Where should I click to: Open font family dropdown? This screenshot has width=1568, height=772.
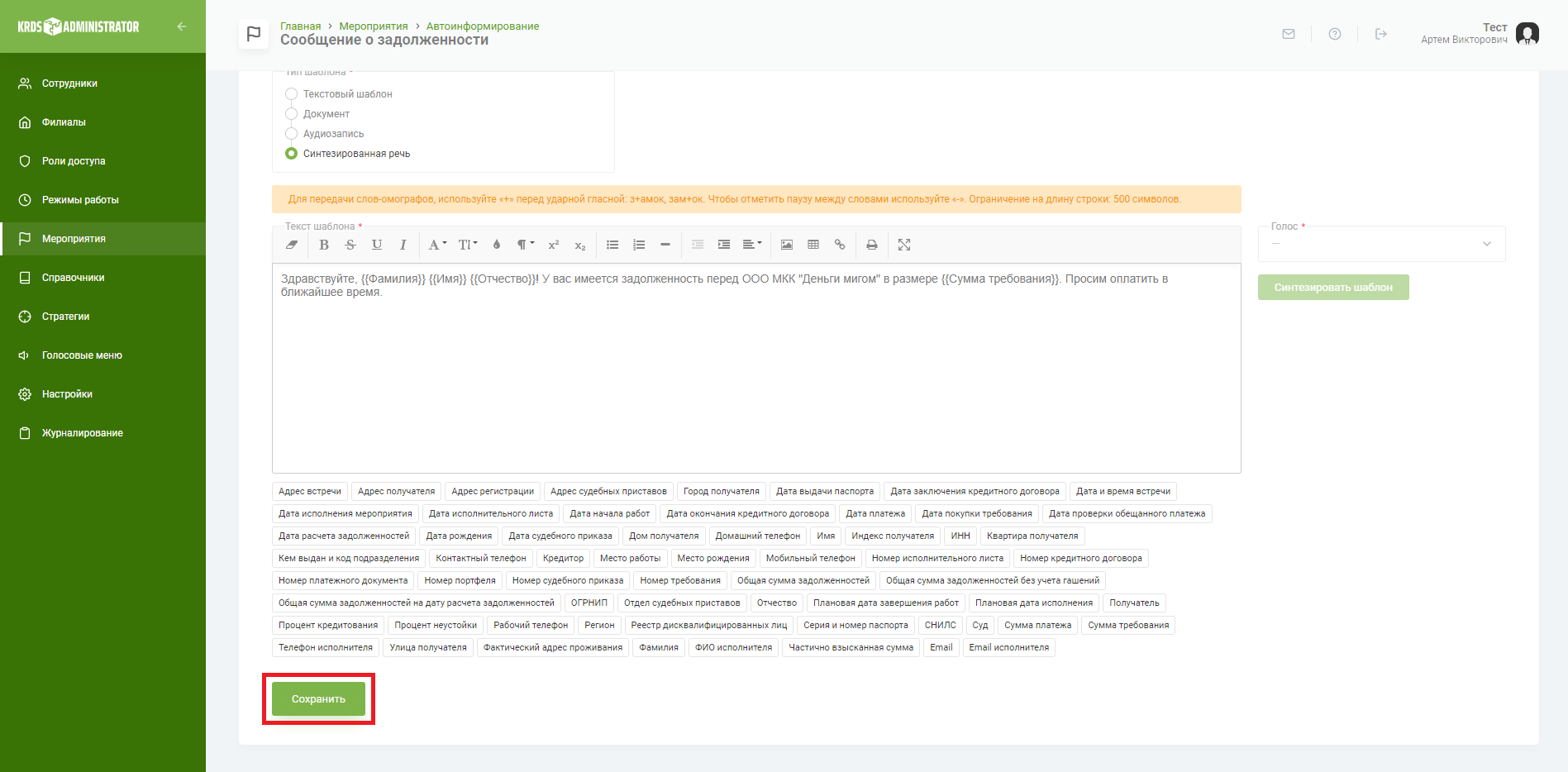pyautogui.click(x=437, y=245)
